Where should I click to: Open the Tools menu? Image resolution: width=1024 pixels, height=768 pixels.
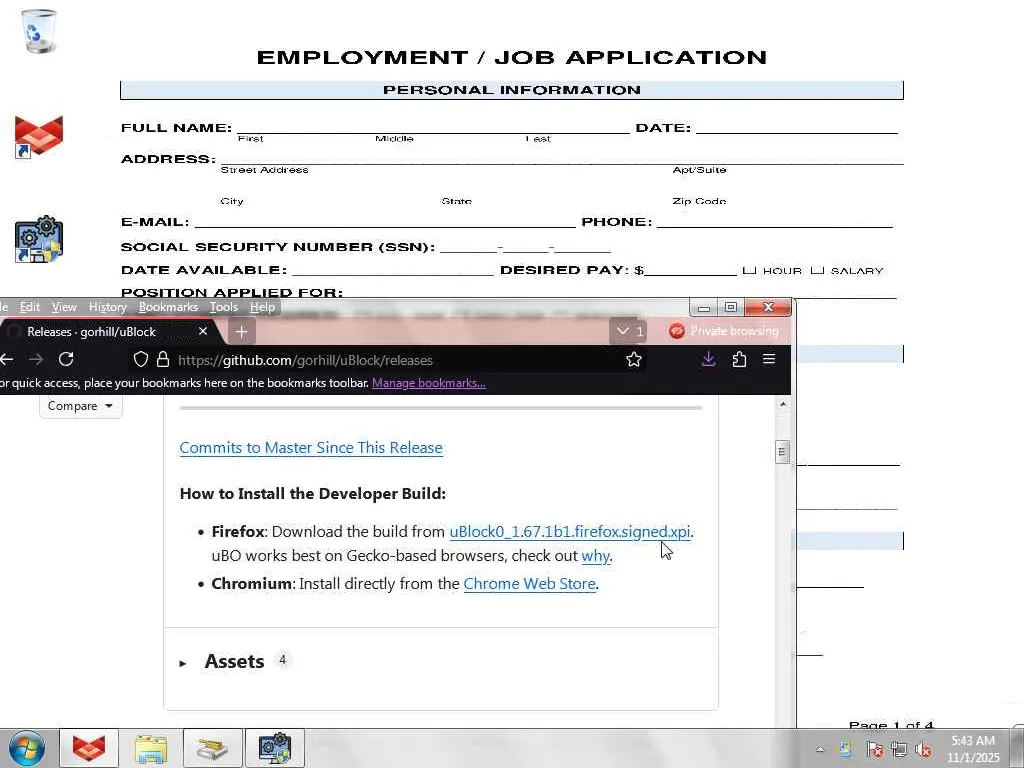point(223,307)
